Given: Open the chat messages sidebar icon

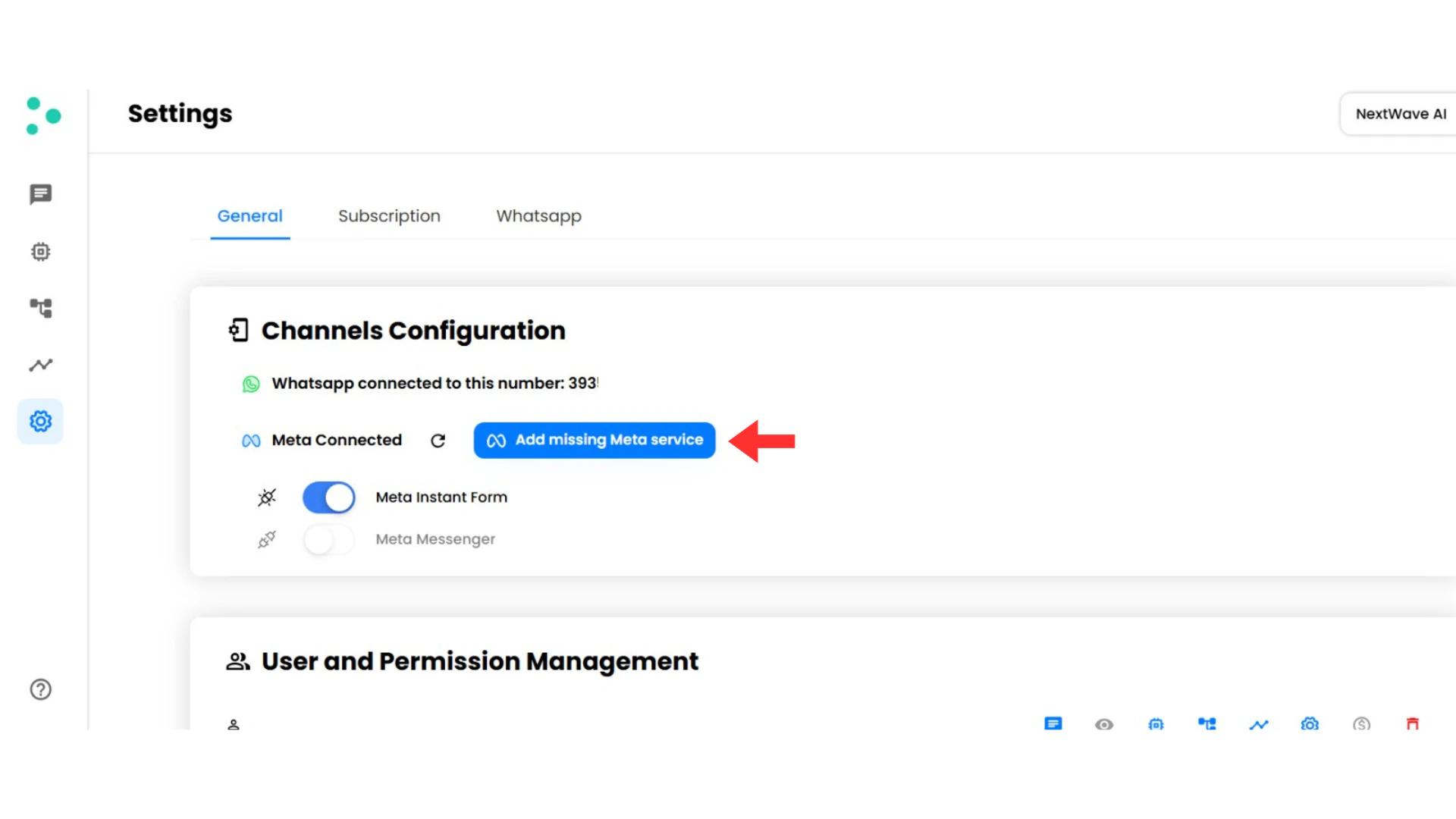Looking at the screenshot, I should coord(40,194).
